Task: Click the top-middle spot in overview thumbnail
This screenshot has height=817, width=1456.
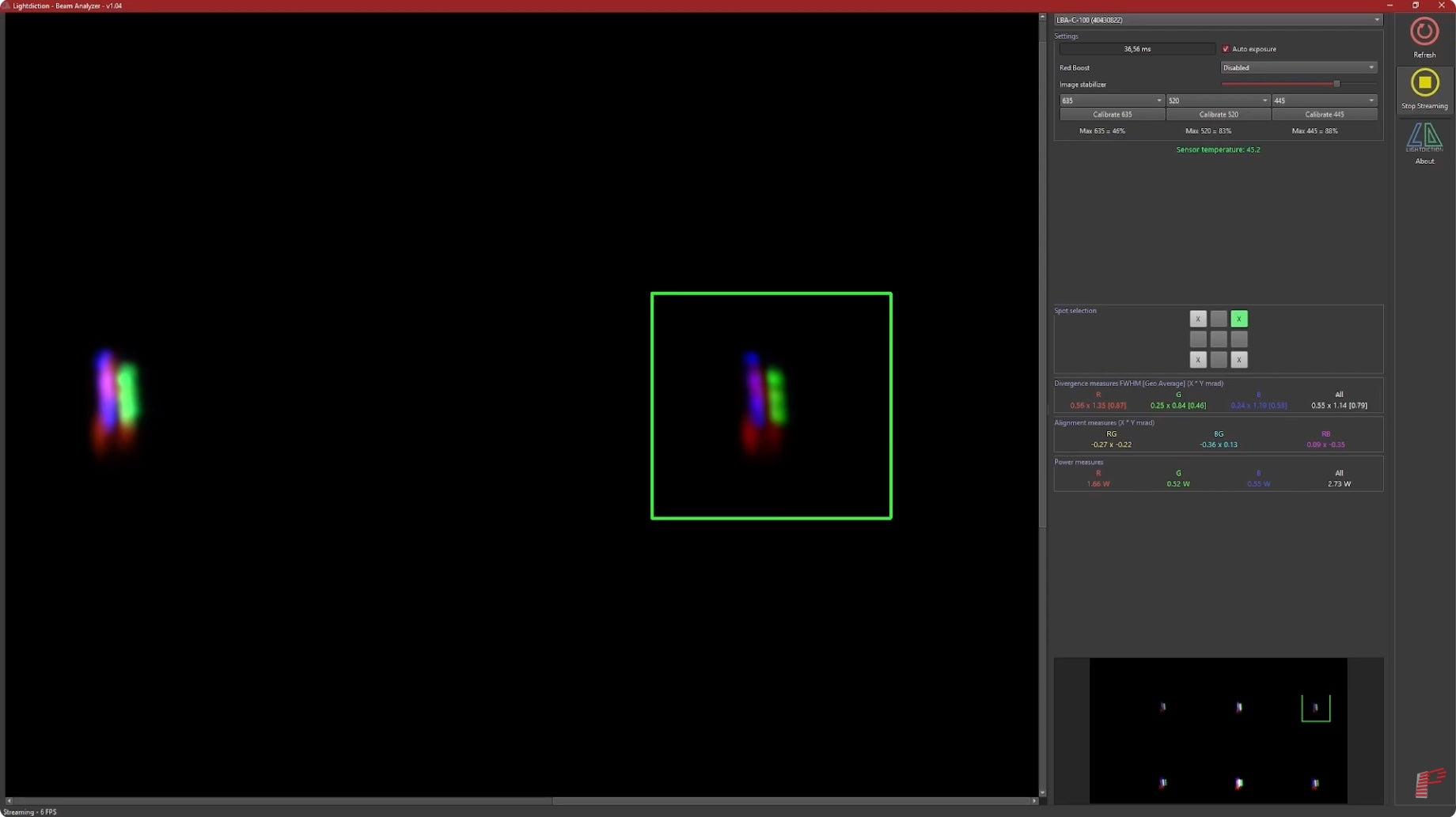Action: pyautogui.click(x=1239, y=707)
